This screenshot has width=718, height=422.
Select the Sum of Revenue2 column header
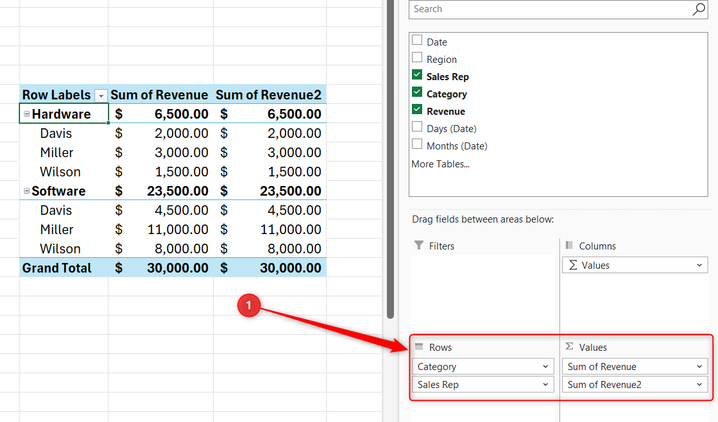coord(270,95)
